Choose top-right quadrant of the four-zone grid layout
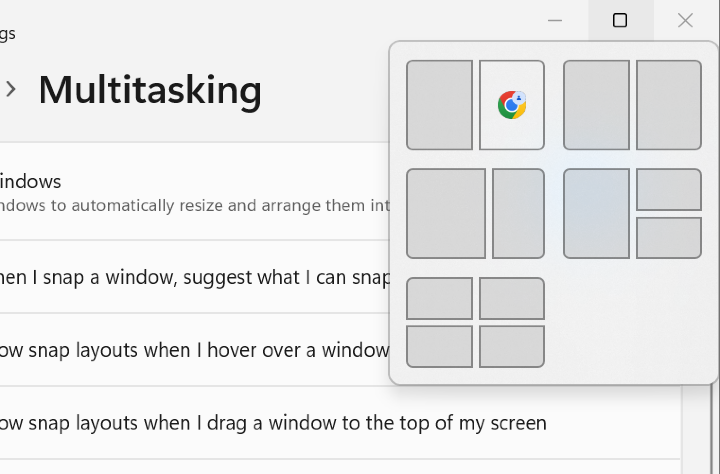 [x=512, y=299]
